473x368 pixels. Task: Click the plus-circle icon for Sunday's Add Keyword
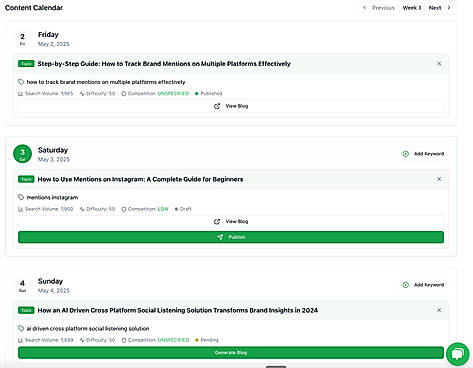405,285
